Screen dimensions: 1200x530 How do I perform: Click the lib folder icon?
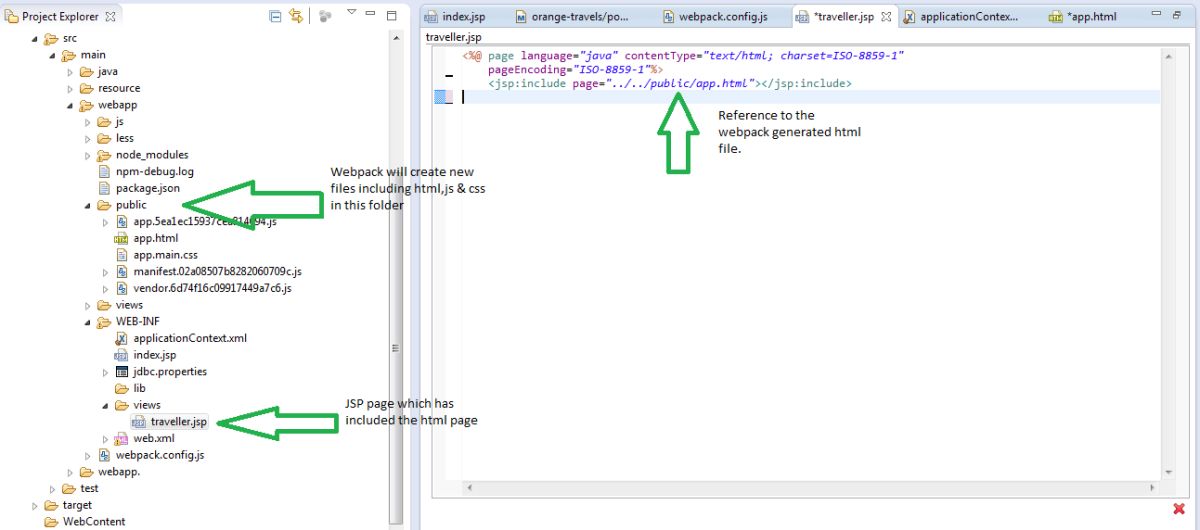coord(122,388)
